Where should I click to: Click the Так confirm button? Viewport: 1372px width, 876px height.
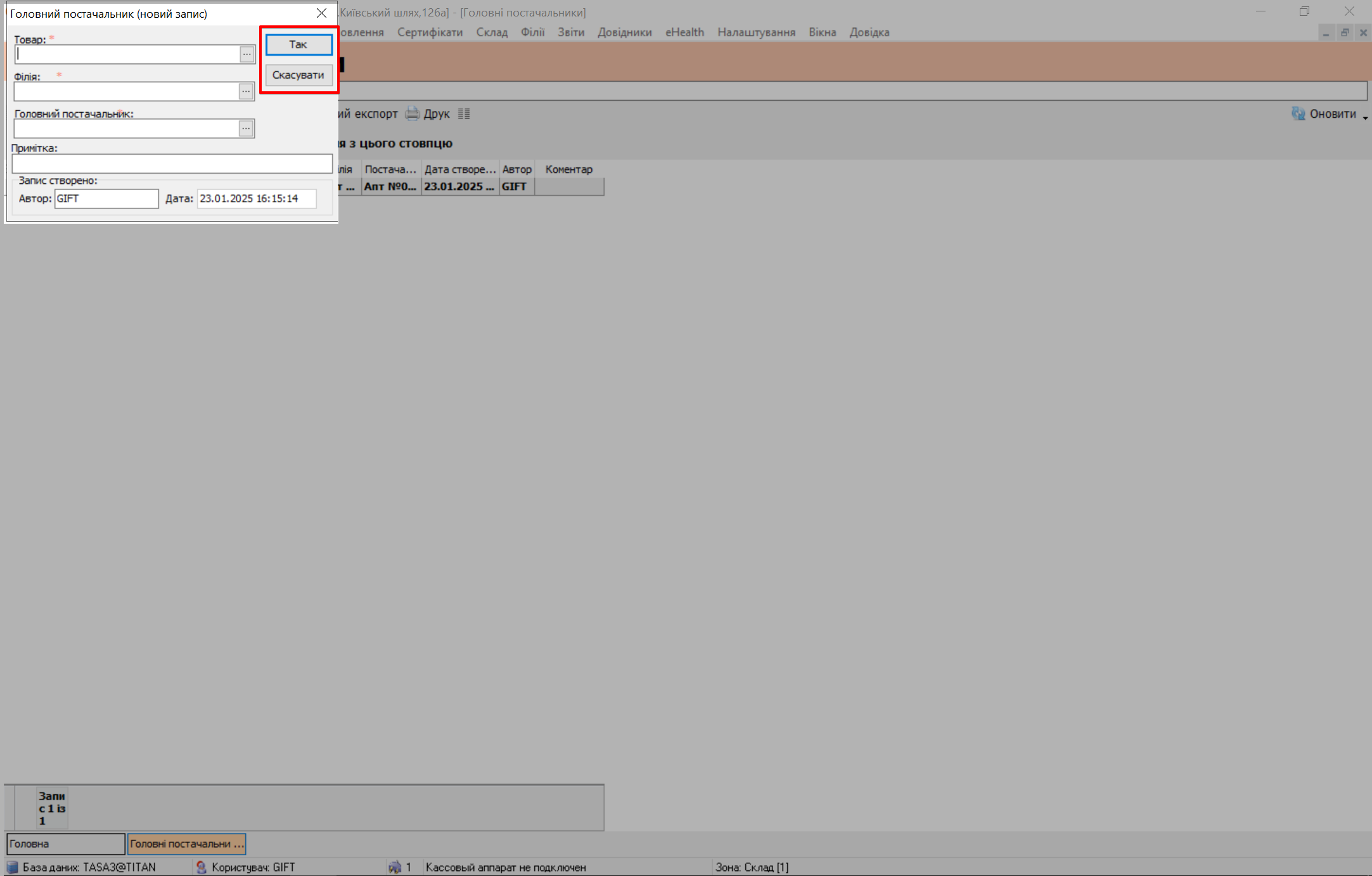point(298,44)
